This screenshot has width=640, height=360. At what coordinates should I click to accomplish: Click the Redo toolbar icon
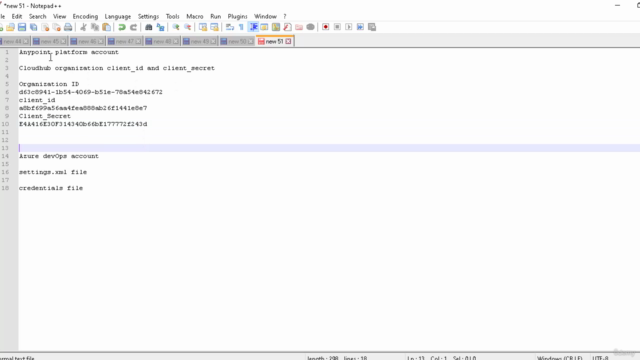pyautogui.click(x=133, y=27)
